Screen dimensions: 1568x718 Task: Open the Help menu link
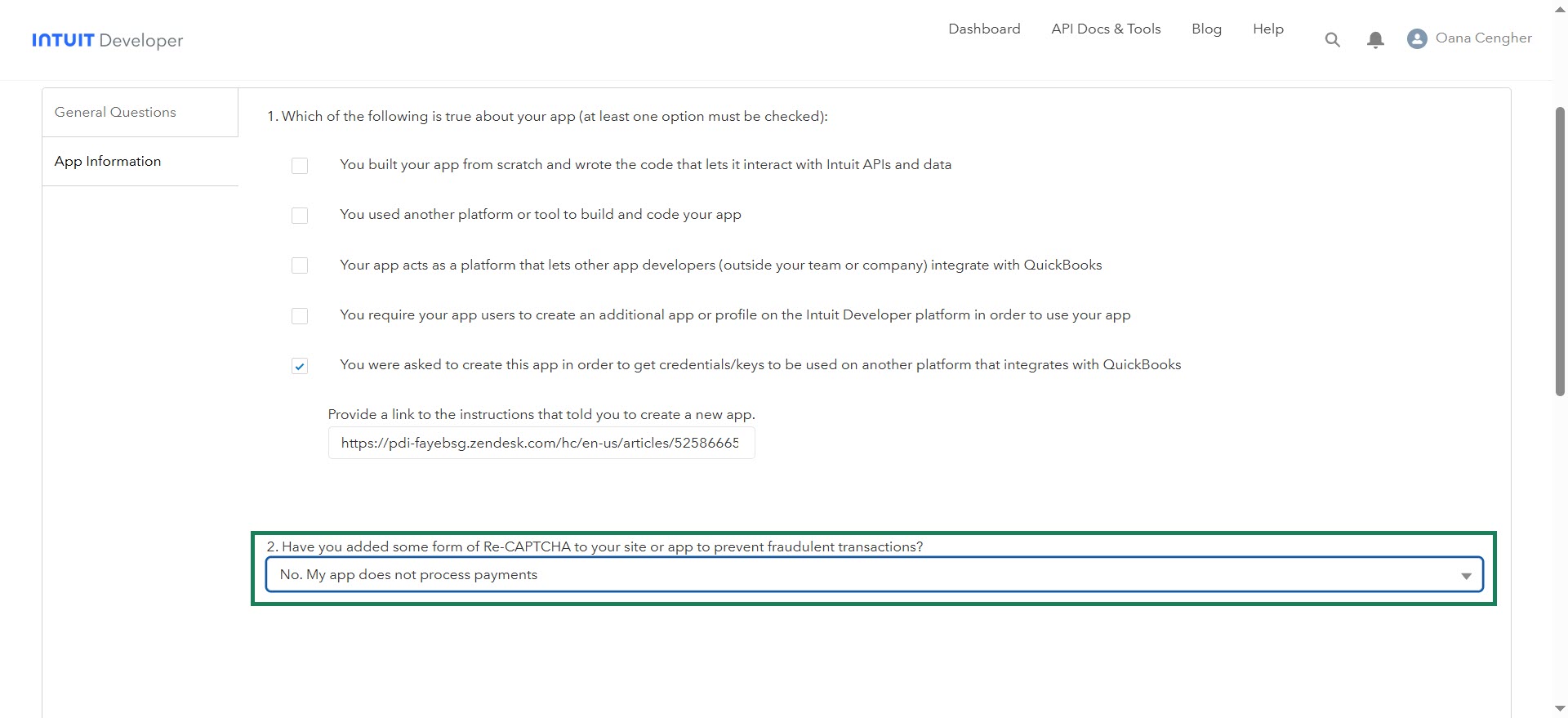1268,29
